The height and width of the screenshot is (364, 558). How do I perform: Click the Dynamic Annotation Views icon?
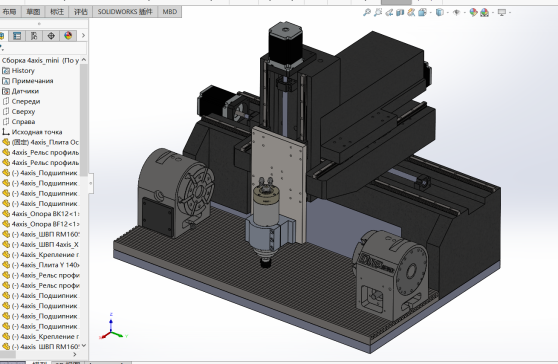tap(411, 12)
